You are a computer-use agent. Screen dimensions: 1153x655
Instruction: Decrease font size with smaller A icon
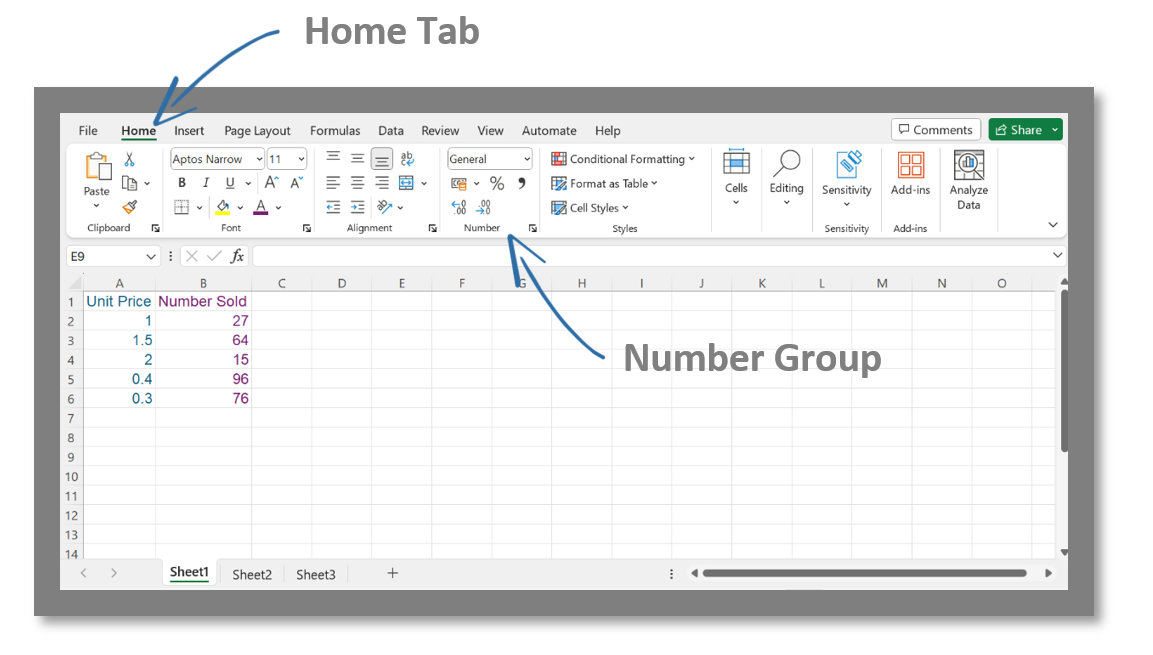[x=296, y=182]
